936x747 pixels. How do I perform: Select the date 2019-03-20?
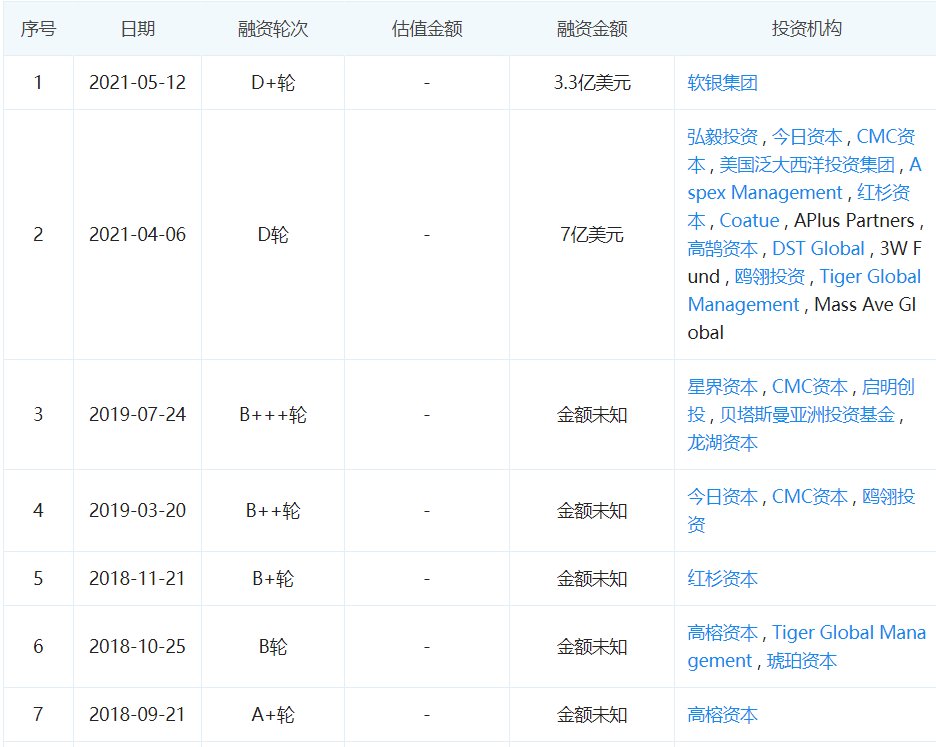point(138,511)
